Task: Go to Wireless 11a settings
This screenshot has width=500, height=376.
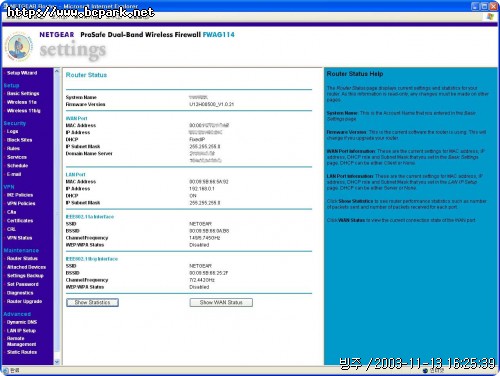Action: pos(22,102)
